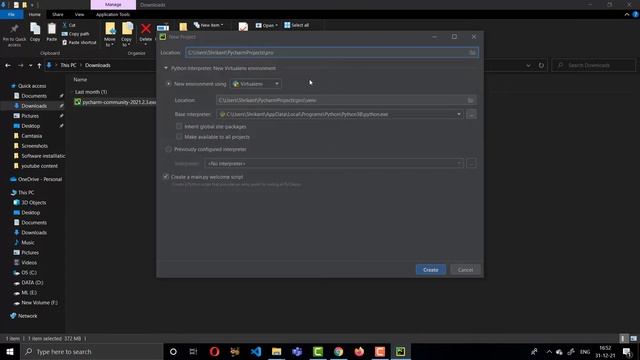Open Manage tab in File Explorer
Screen dimensions: 640x360
pos(113,4)
